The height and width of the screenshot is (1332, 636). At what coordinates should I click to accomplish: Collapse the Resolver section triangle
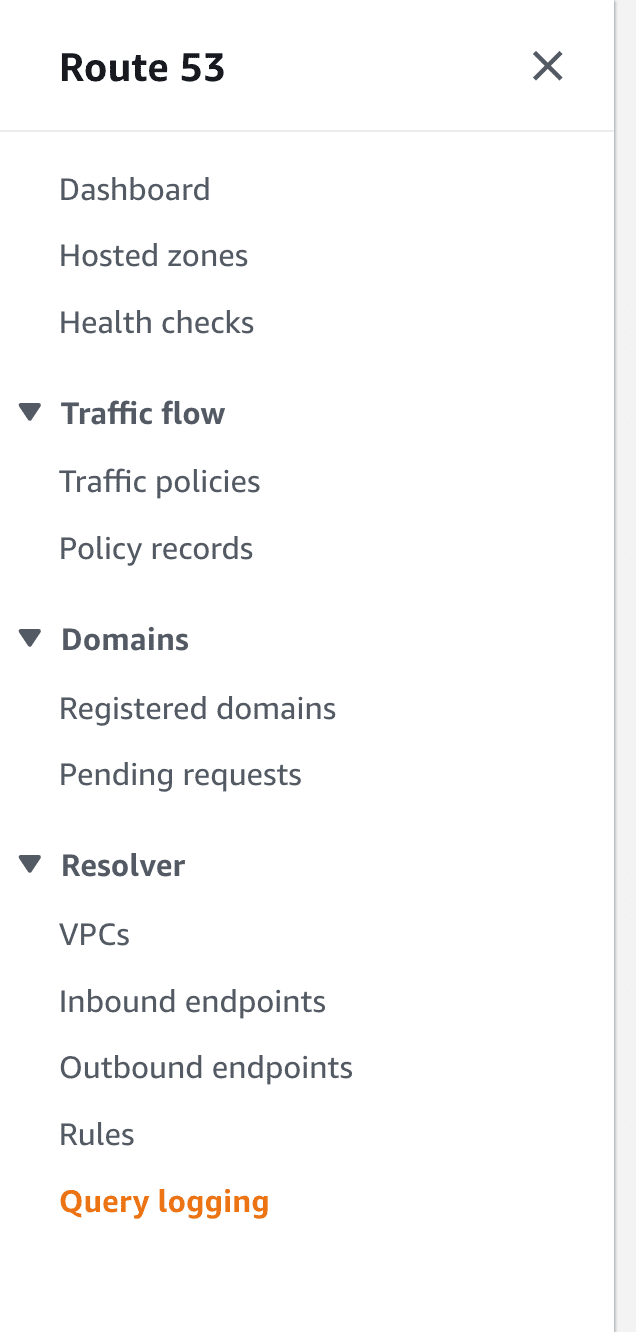30,864
